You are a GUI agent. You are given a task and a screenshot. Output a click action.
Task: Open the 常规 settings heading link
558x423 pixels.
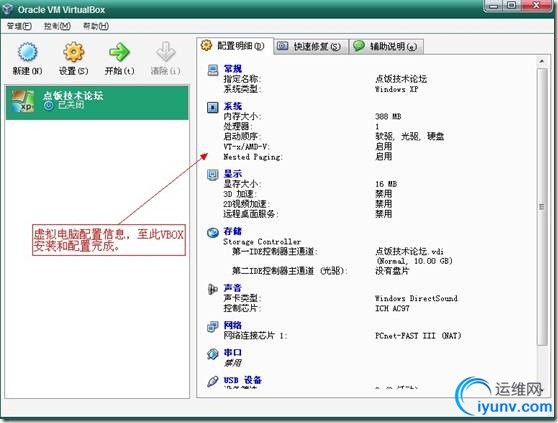(233, 69)
